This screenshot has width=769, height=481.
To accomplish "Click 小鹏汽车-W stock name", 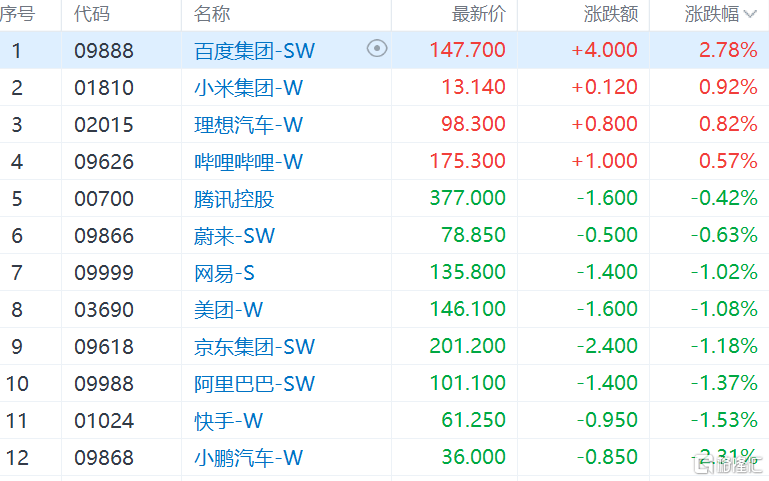I will [248, 457].
